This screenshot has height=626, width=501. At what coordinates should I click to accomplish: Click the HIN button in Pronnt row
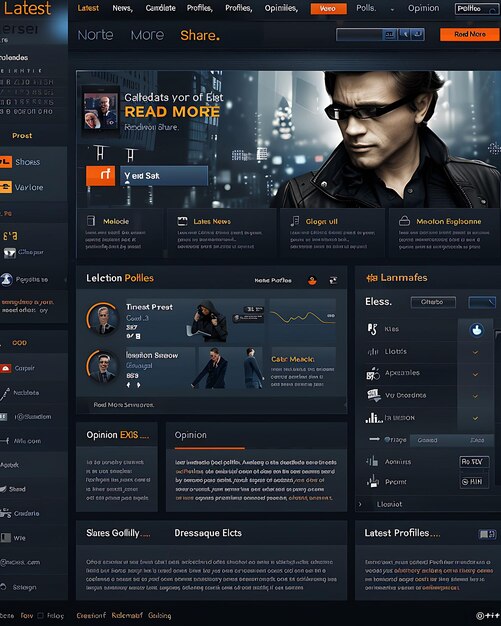(474, 482)
